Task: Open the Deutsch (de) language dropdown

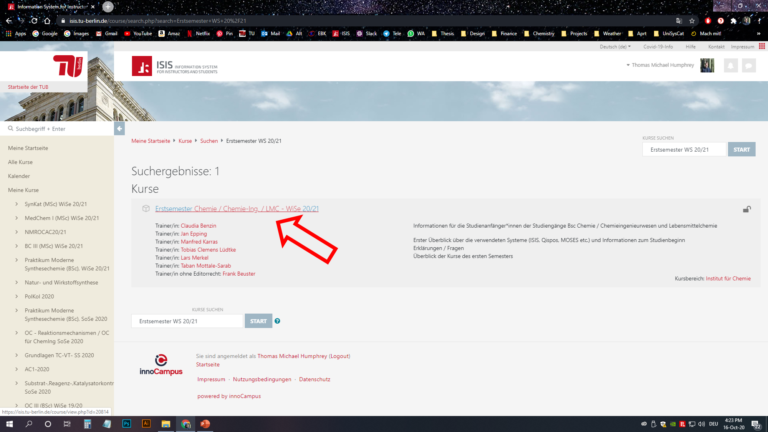Action: [x=615, y=47]
